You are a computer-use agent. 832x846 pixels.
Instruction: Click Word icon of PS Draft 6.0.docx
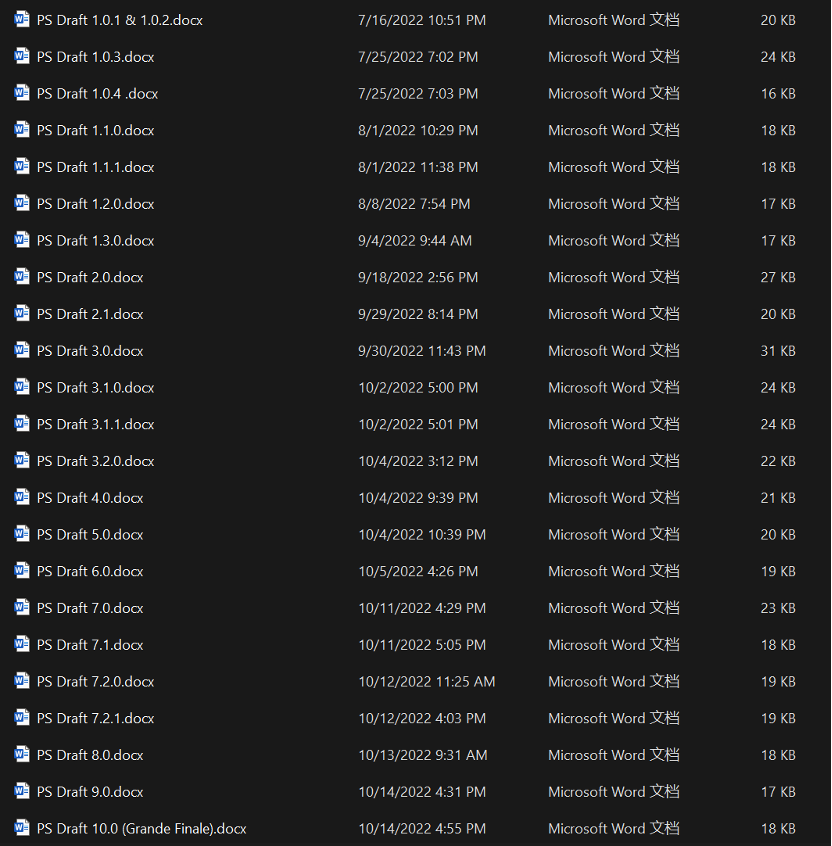tap(22, 570)
